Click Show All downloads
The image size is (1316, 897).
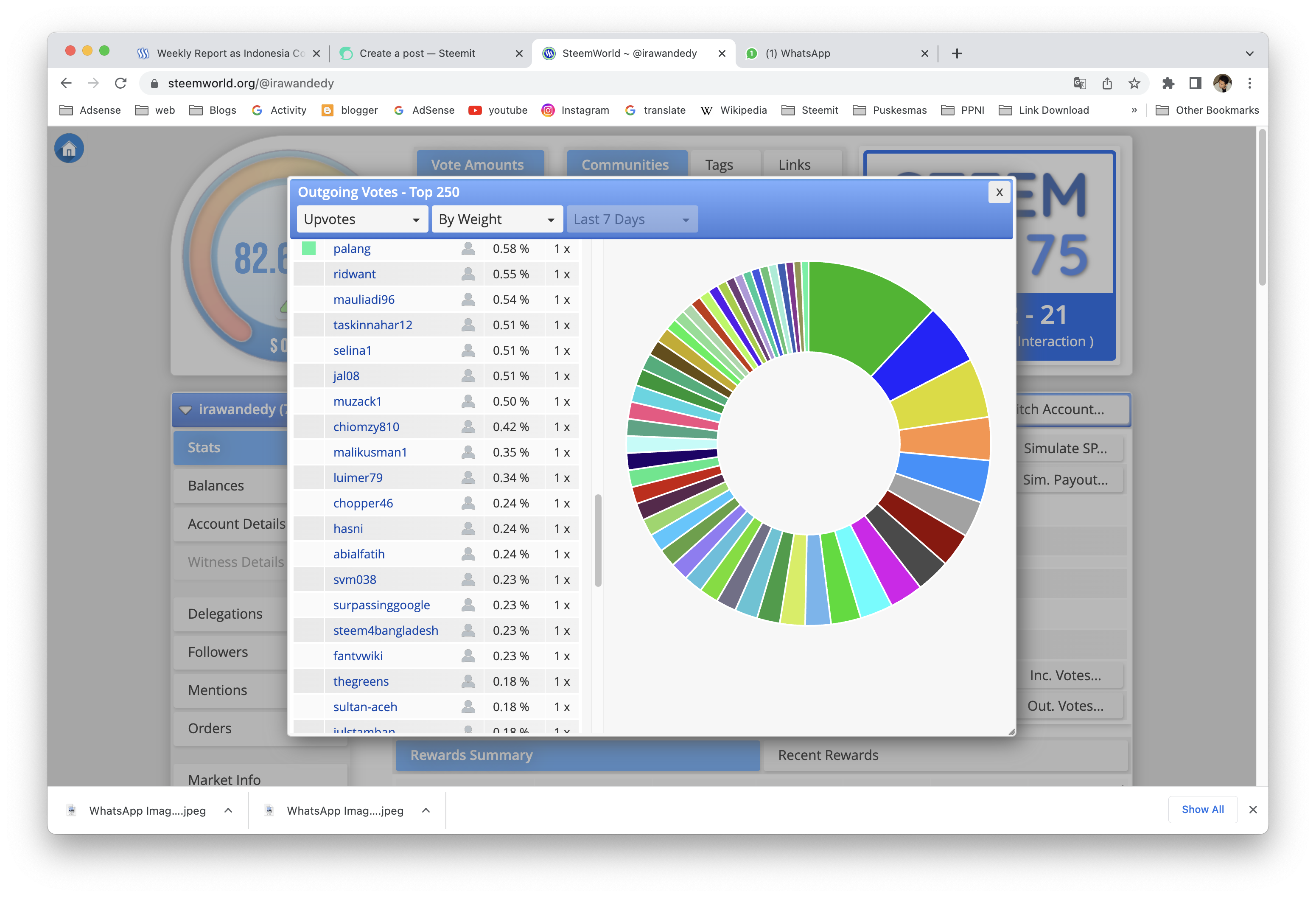coord(1202,809)
